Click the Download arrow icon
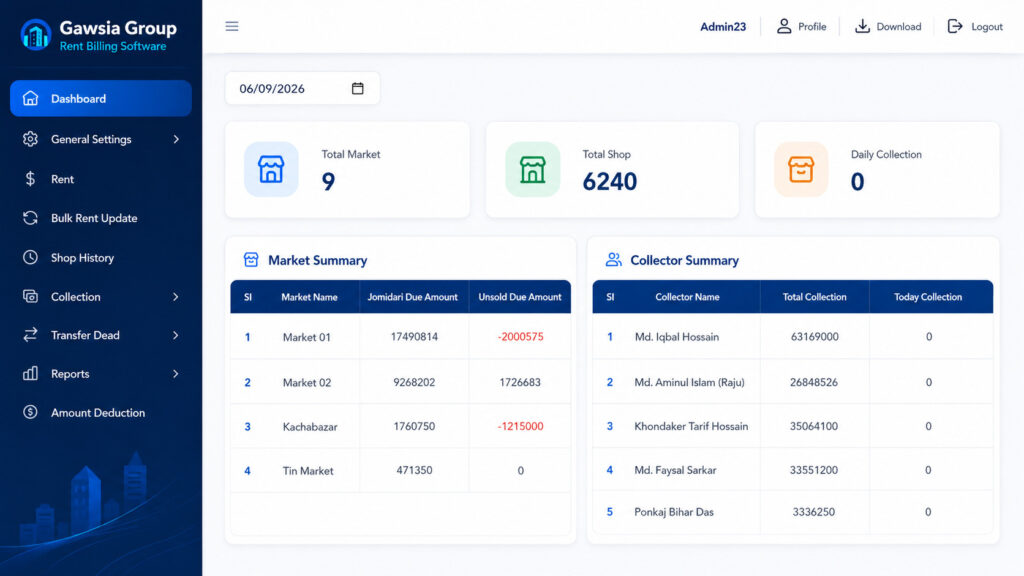The height and width of the screenshot is (576, 1024). pos(862,26)
